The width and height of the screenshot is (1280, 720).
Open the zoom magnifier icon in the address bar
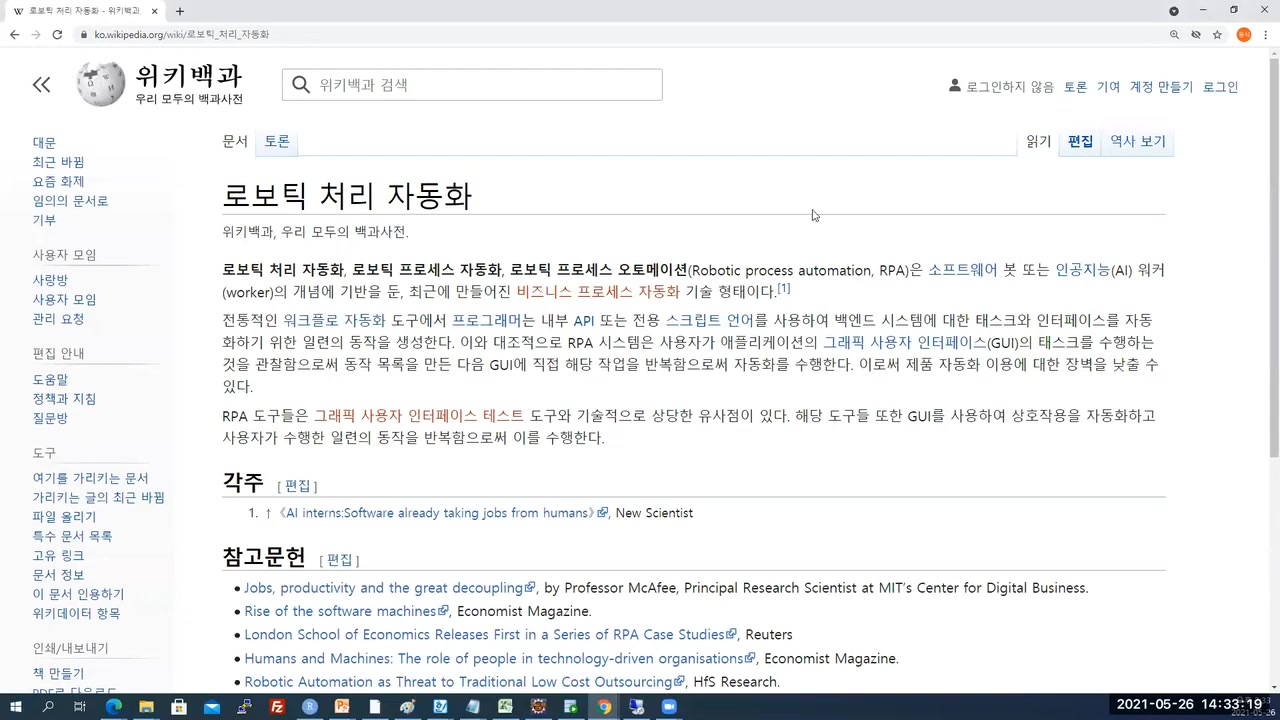coord(1175,34)
